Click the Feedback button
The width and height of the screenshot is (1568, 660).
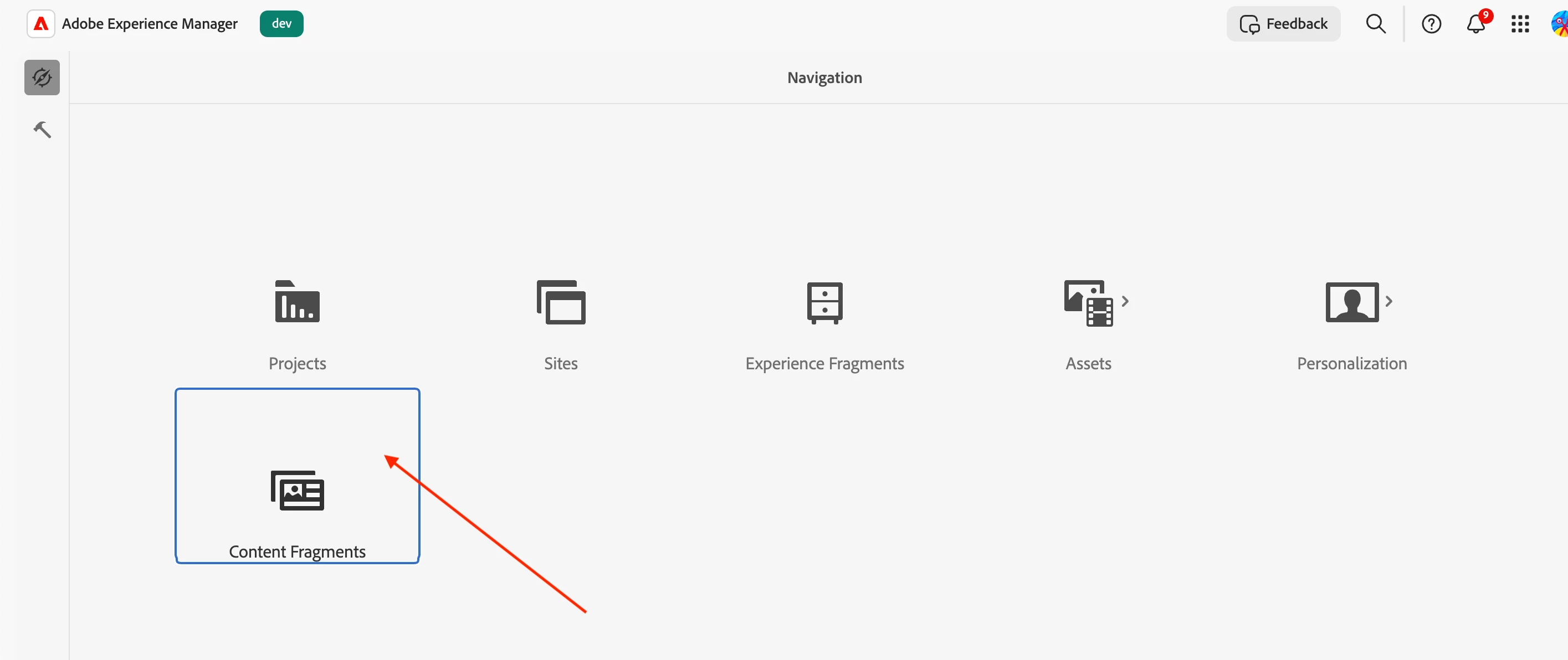(1283, 24)
